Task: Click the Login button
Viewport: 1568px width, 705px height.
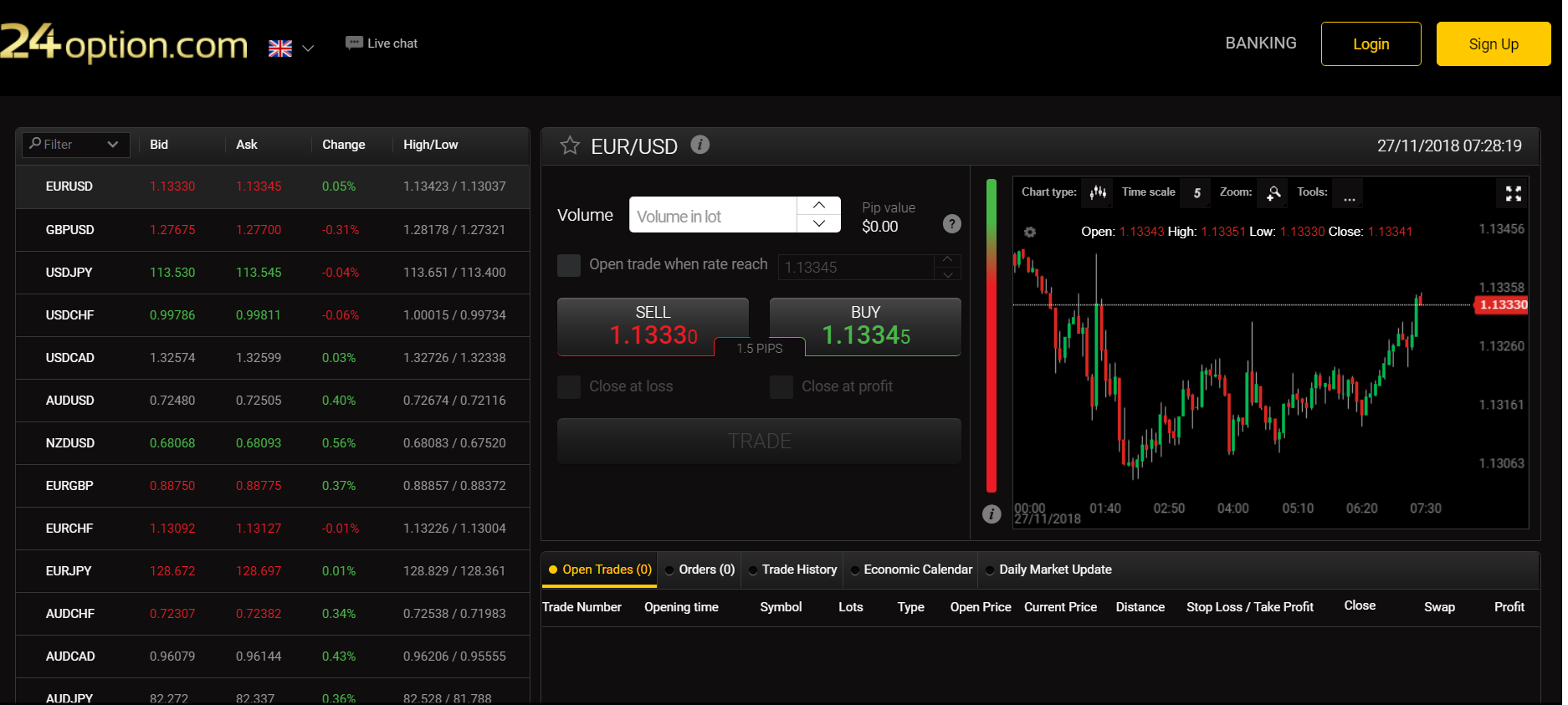Action: (1371, 44)
